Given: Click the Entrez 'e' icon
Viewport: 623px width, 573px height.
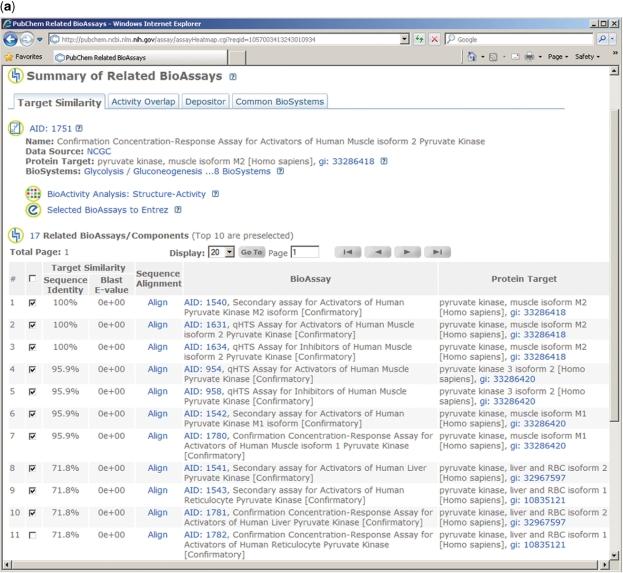Looking at the screenshot, I should click(x=33, y=210).
